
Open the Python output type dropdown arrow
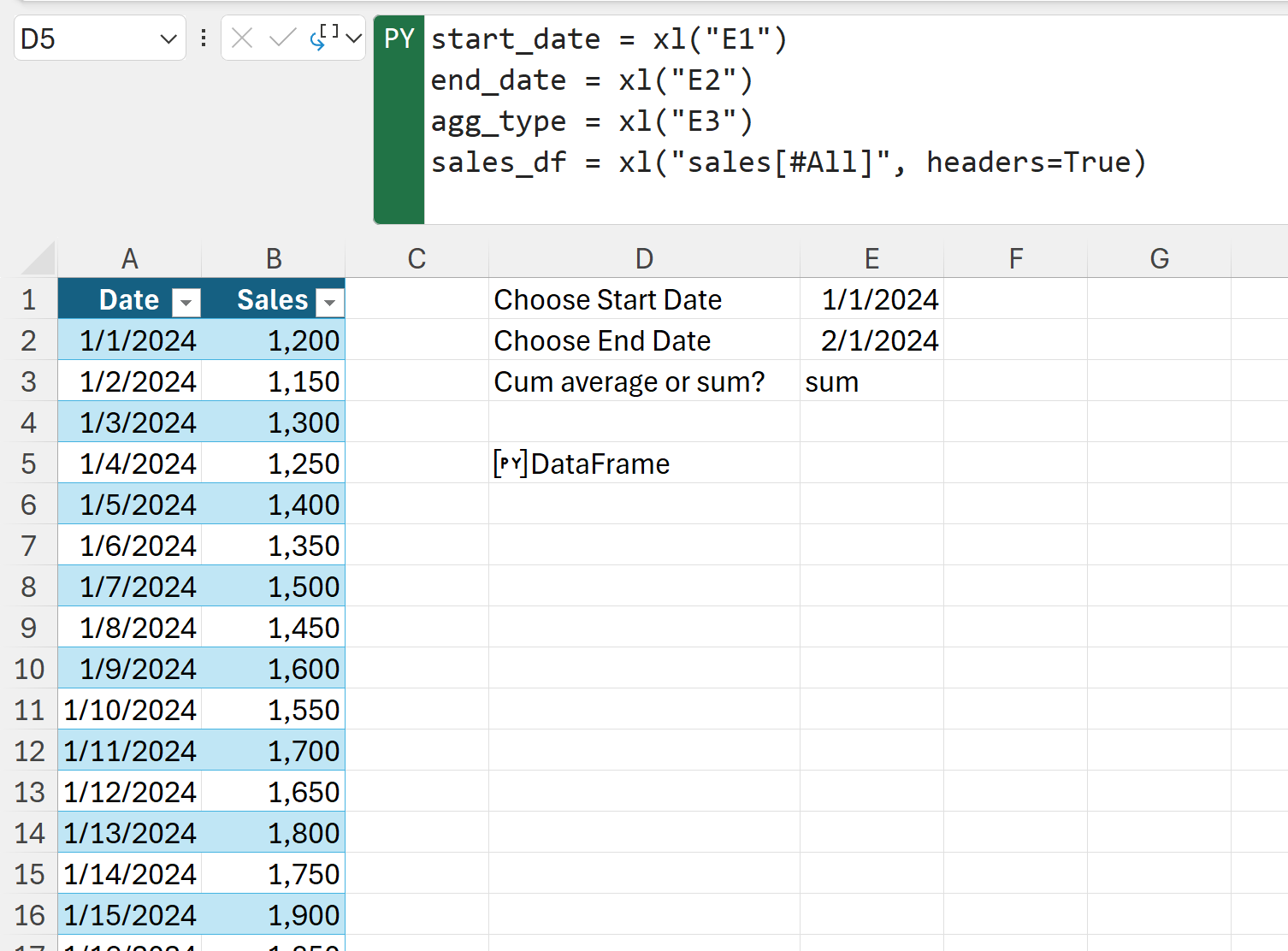click(x=353, y=38)
